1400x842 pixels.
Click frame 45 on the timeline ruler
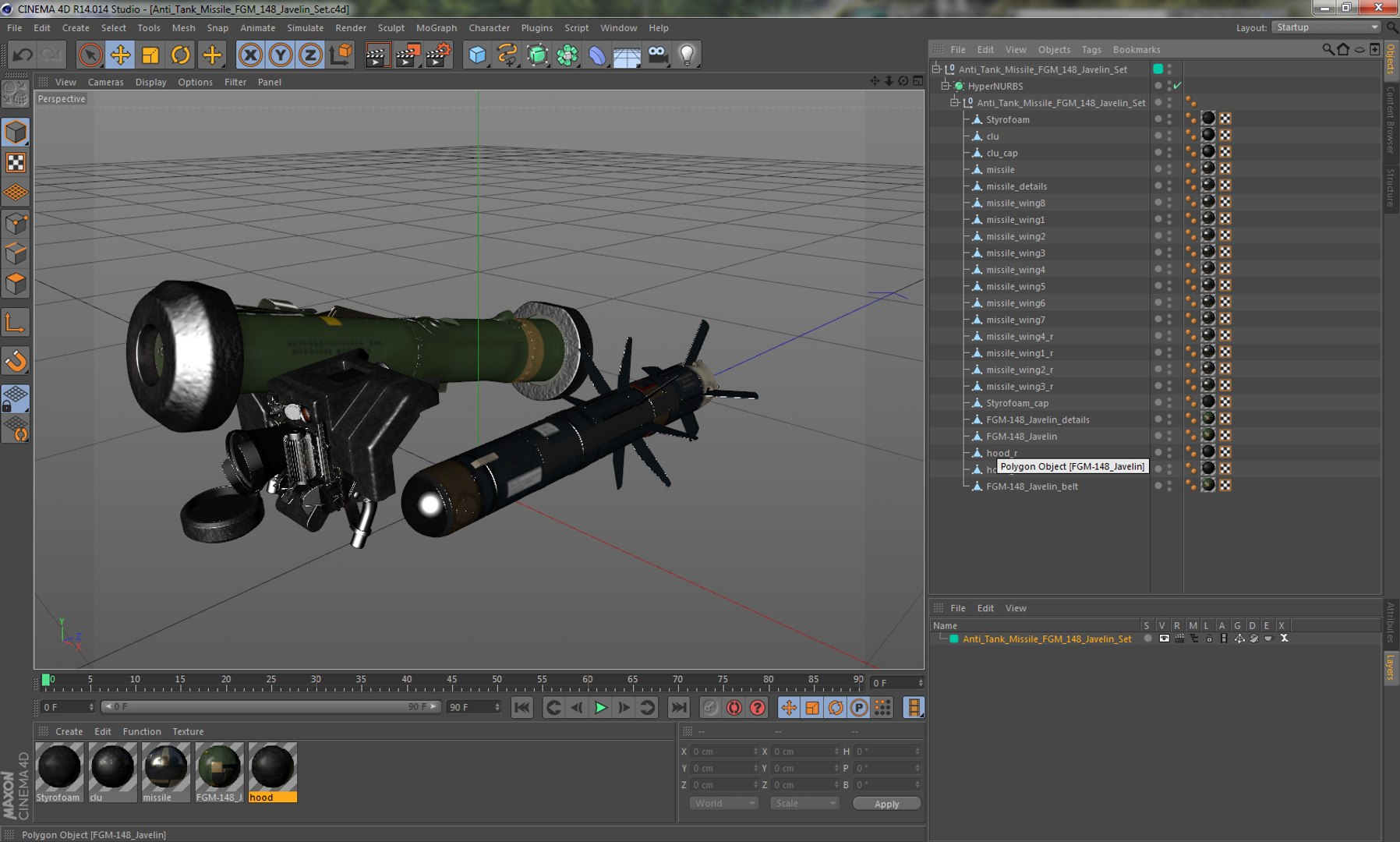(451, 681)
